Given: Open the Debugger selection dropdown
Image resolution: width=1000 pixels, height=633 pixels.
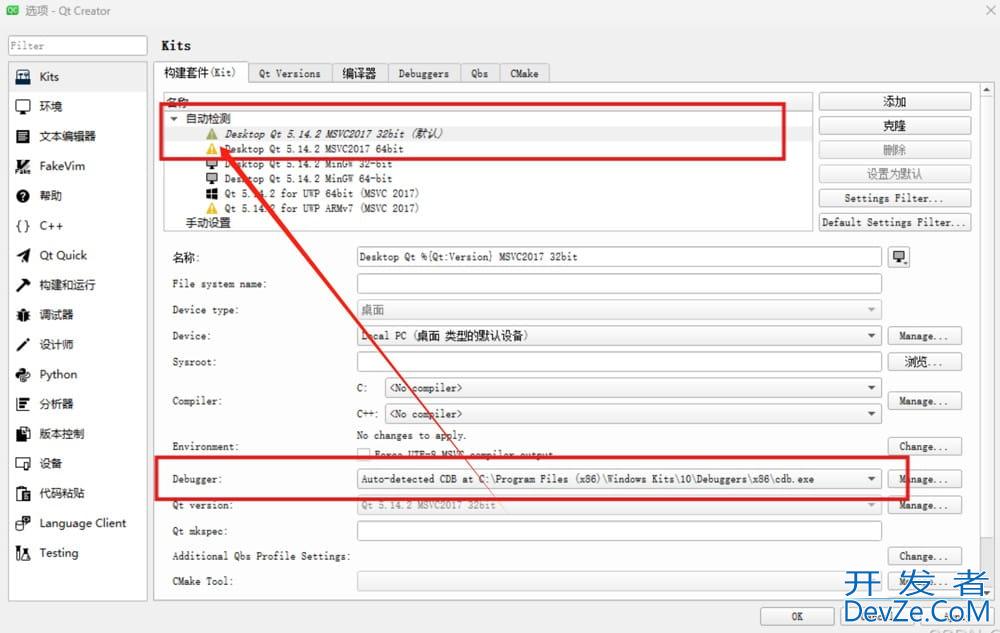Looking at the screenshot, I should [x=619, y=479].
